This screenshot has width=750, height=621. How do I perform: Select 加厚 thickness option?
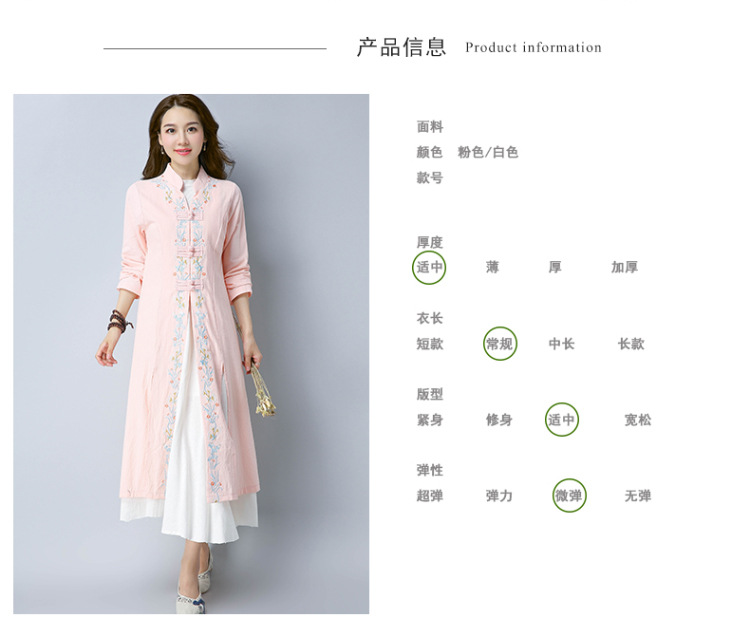click(x=624, y=267)
